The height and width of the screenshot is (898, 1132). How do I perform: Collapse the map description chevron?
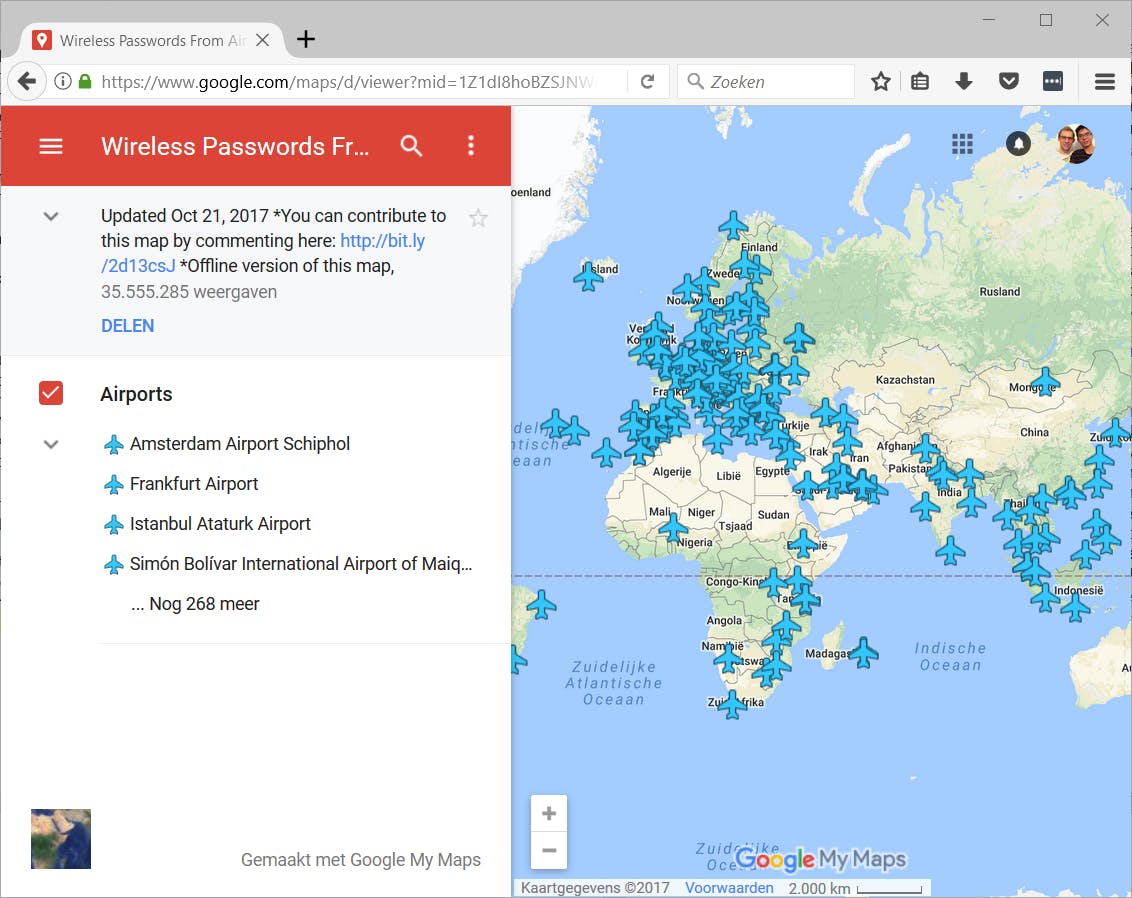[51, 216]
